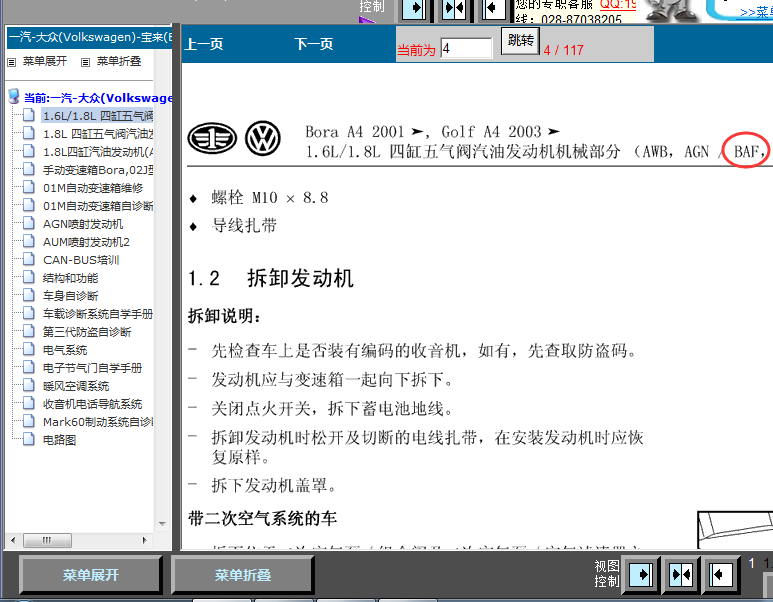Viewport: 773px width, 602px height.
Task: Open 电气系统 tree item
Action: pos(65,350)
